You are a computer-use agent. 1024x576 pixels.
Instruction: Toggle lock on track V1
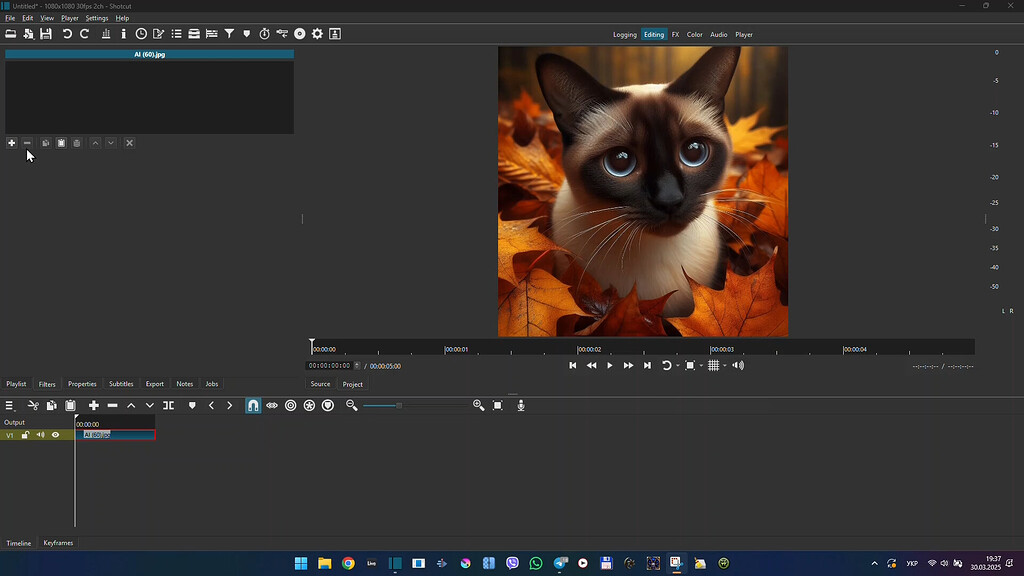pyautogui.click(x=25, y=435)
